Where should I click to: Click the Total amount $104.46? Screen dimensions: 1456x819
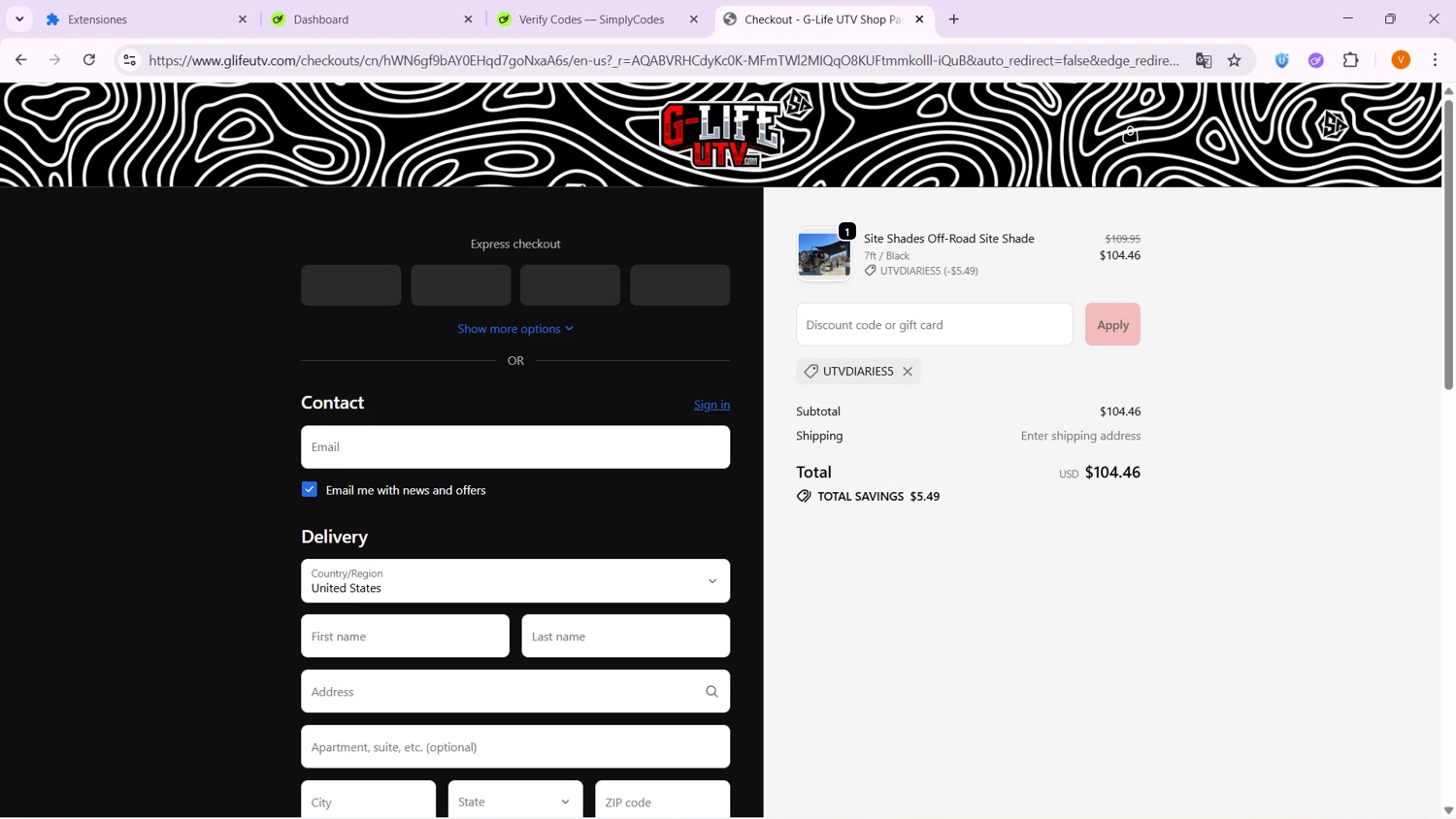pyautogui.click(x=1112, y=473)
